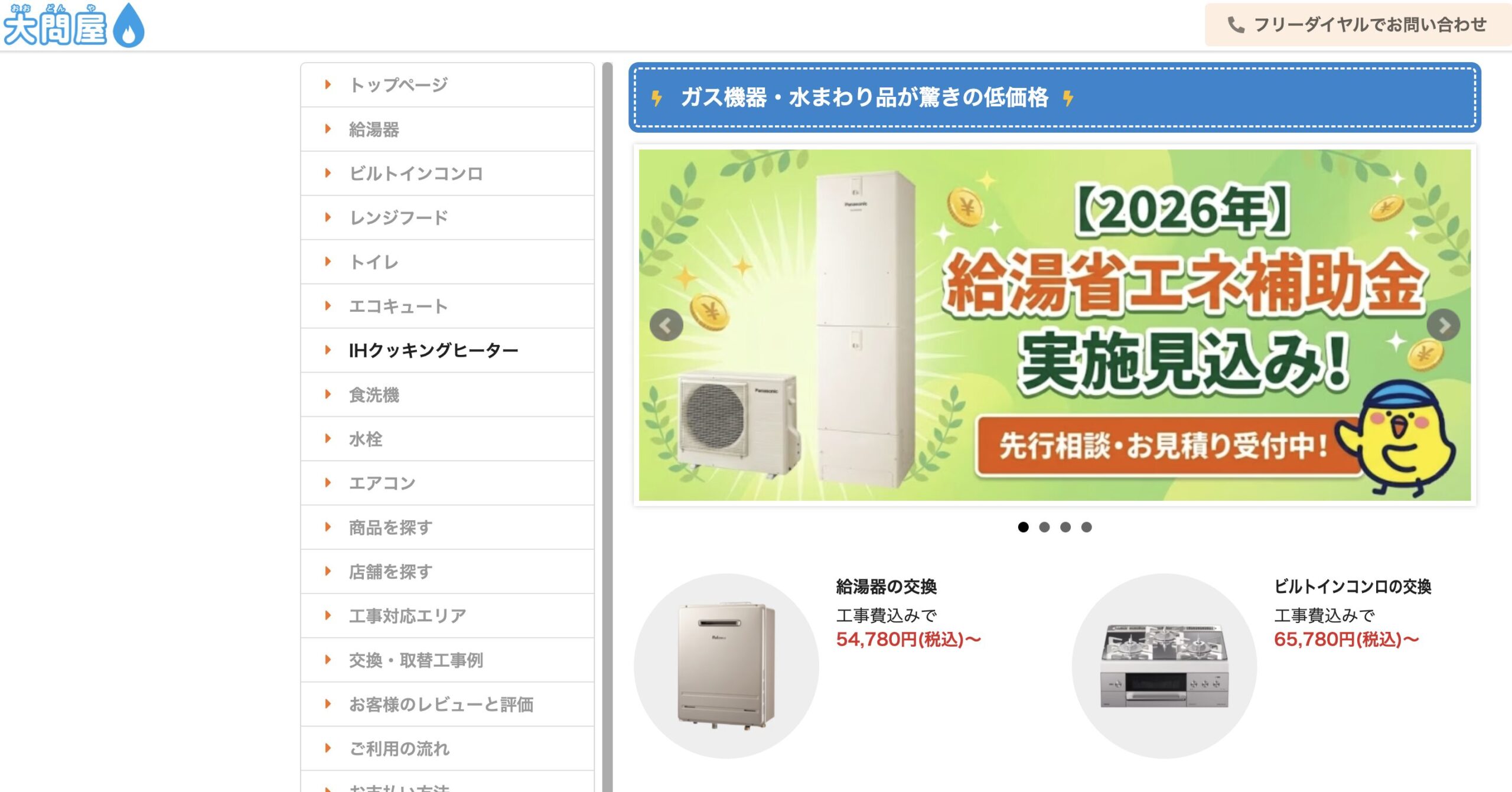Advance to next carousel slide arrow
This screenshot has width=1512, height=792.
(x=1443, y=325)
